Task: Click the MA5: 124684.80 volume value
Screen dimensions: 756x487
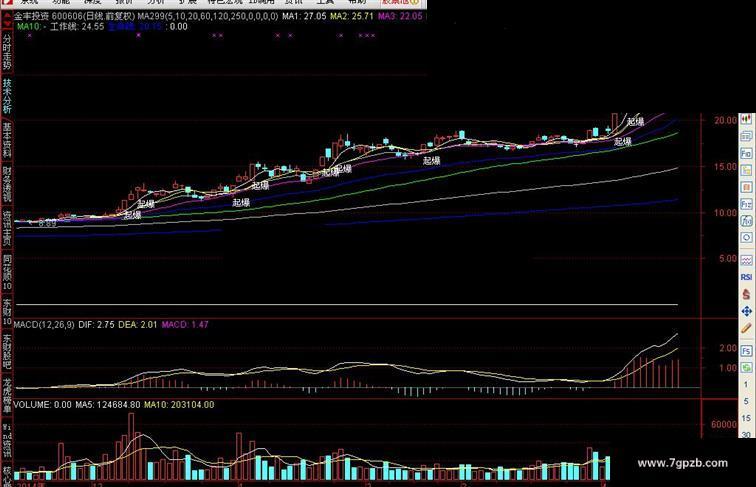Action: coord(108,405)
